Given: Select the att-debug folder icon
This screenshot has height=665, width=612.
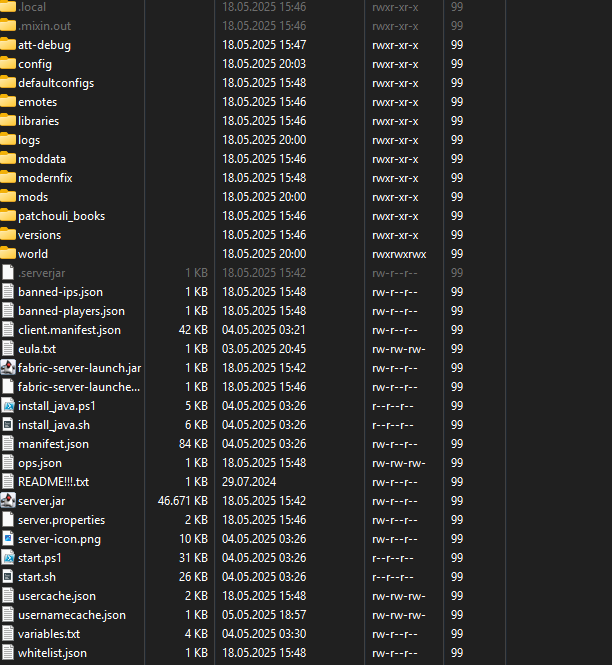Looking at the screenshot, I should click(x=8, y=45).
